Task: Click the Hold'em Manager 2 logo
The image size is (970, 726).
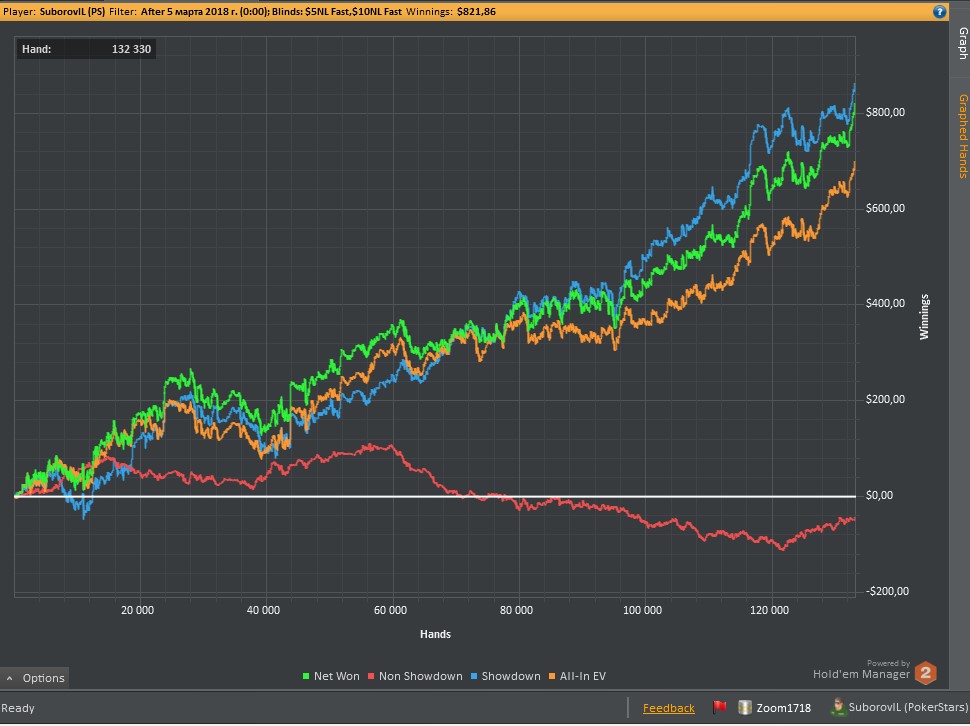Action: pos(926,674)
